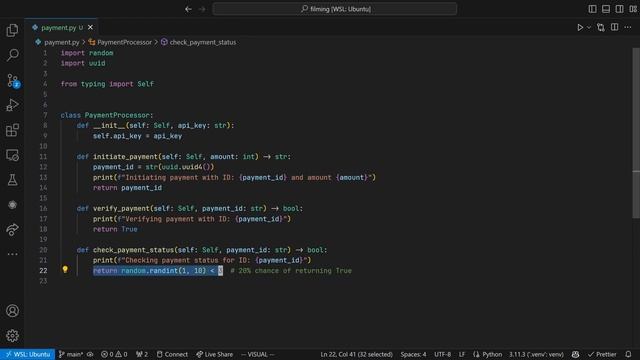Click the command center search box
Screen dimensions: 640x360
point(335,9)
